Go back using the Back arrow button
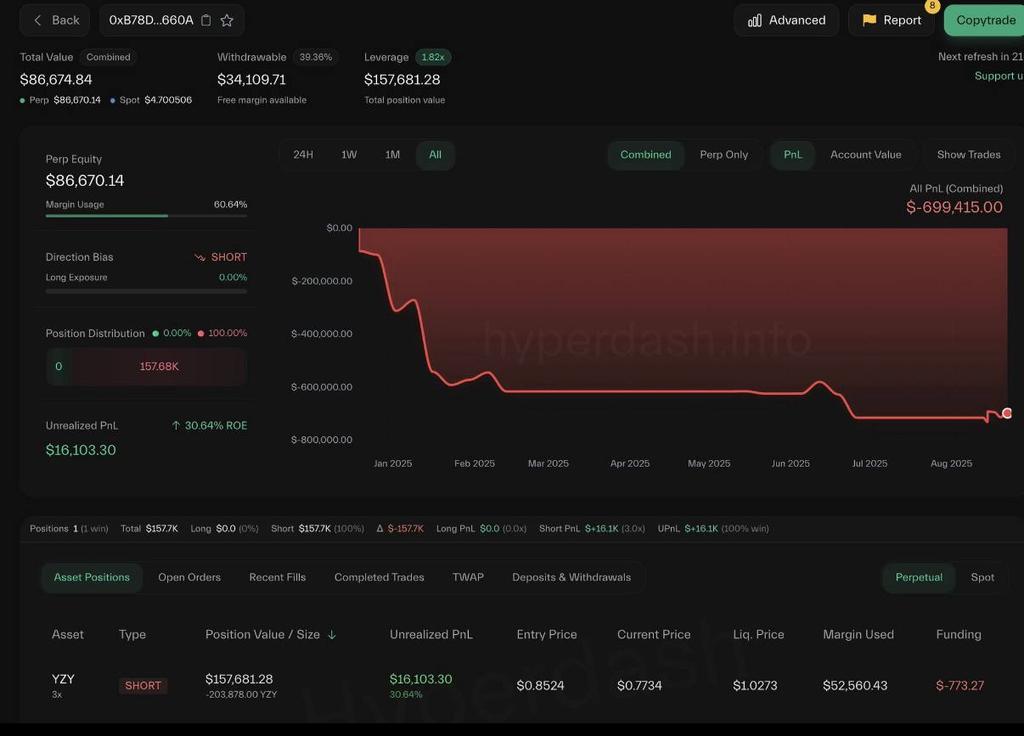Screen dimensions: 1024x736 55,20
